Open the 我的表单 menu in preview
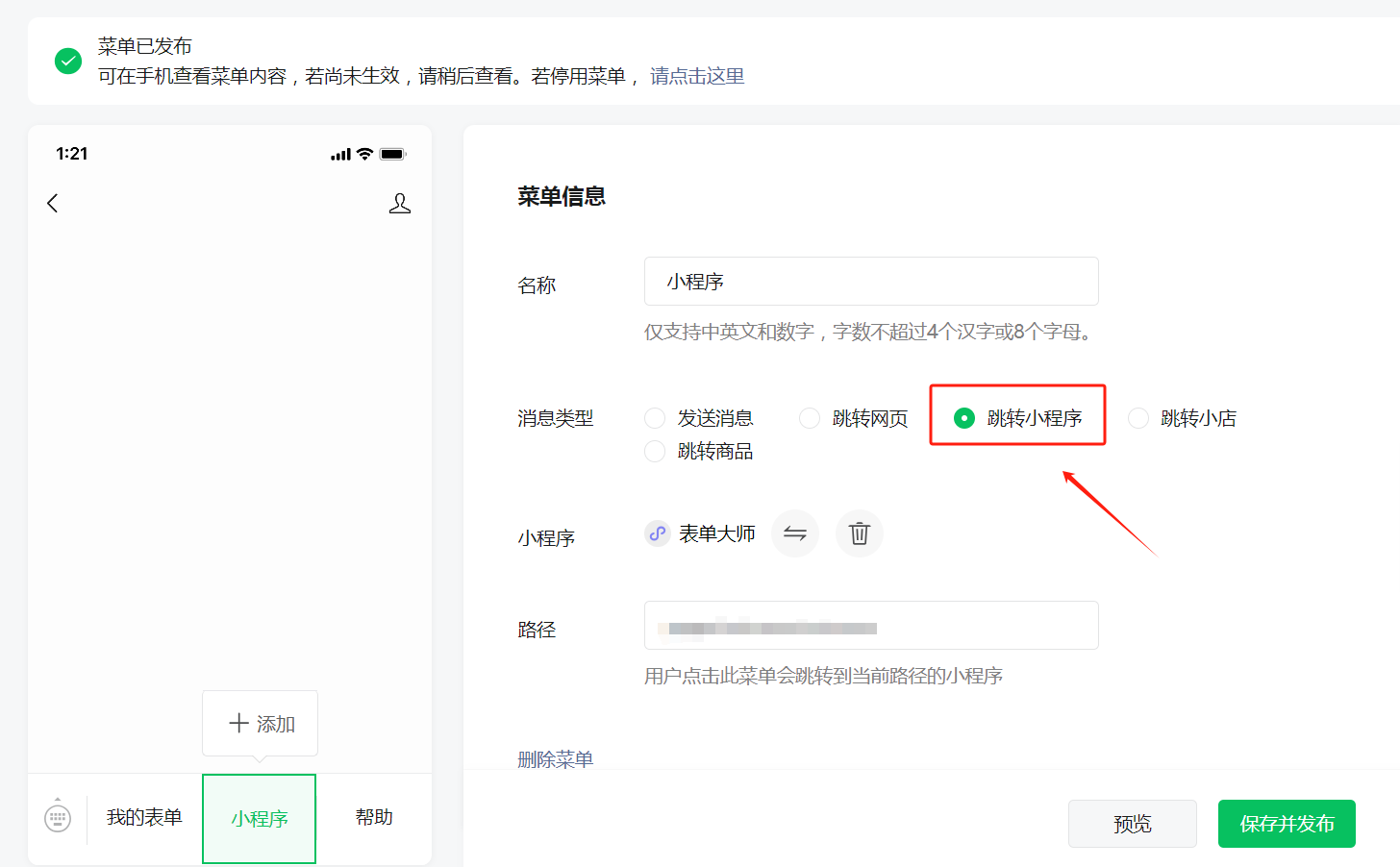 (x=144, y=818)
